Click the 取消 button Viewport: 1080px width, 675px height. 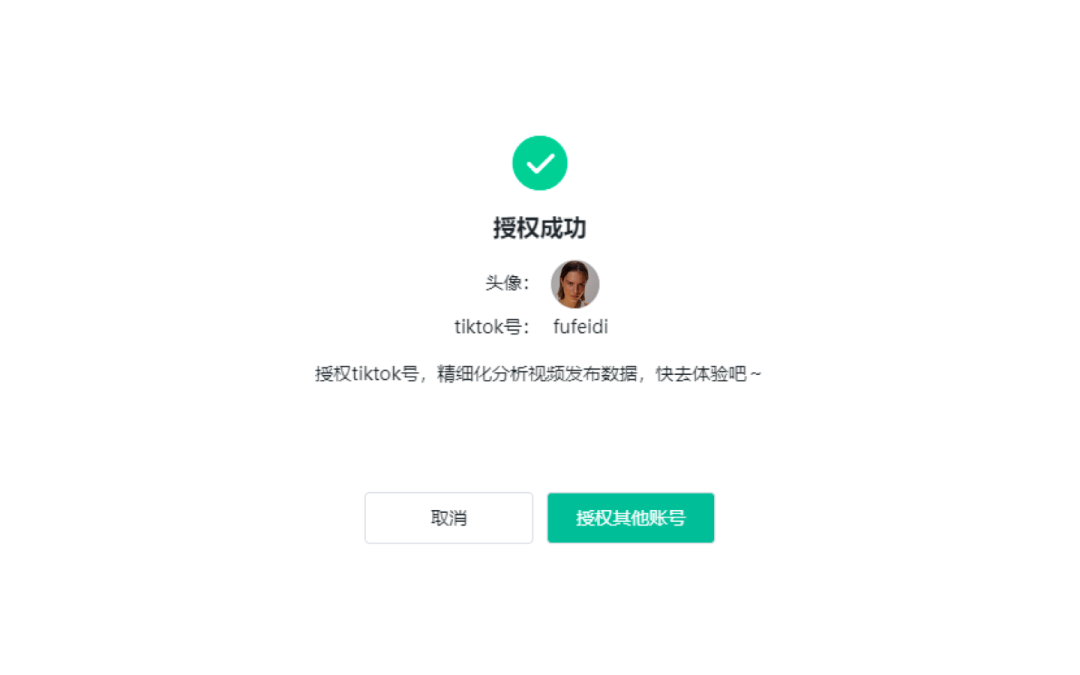(x=448, y=518)
